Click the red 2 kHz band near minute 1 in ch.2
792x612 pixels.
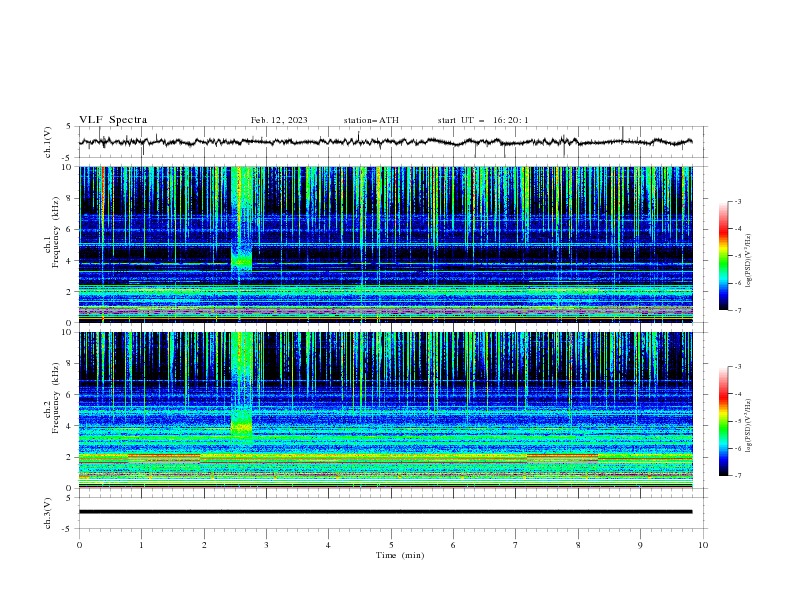(164, 456)
